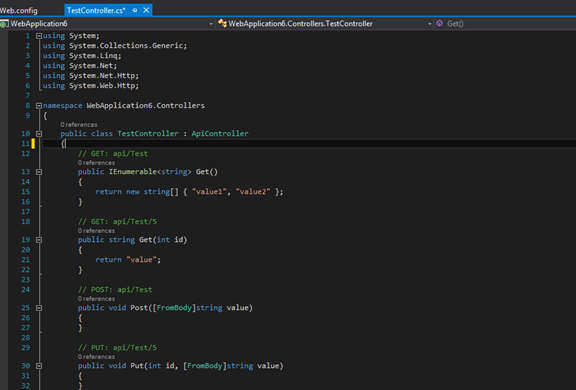Click the class icon beside WebApplication6.Controllers.TestController
Viewport: 576px width, 390px height.
pyautogui.click(x=222, y=24)
